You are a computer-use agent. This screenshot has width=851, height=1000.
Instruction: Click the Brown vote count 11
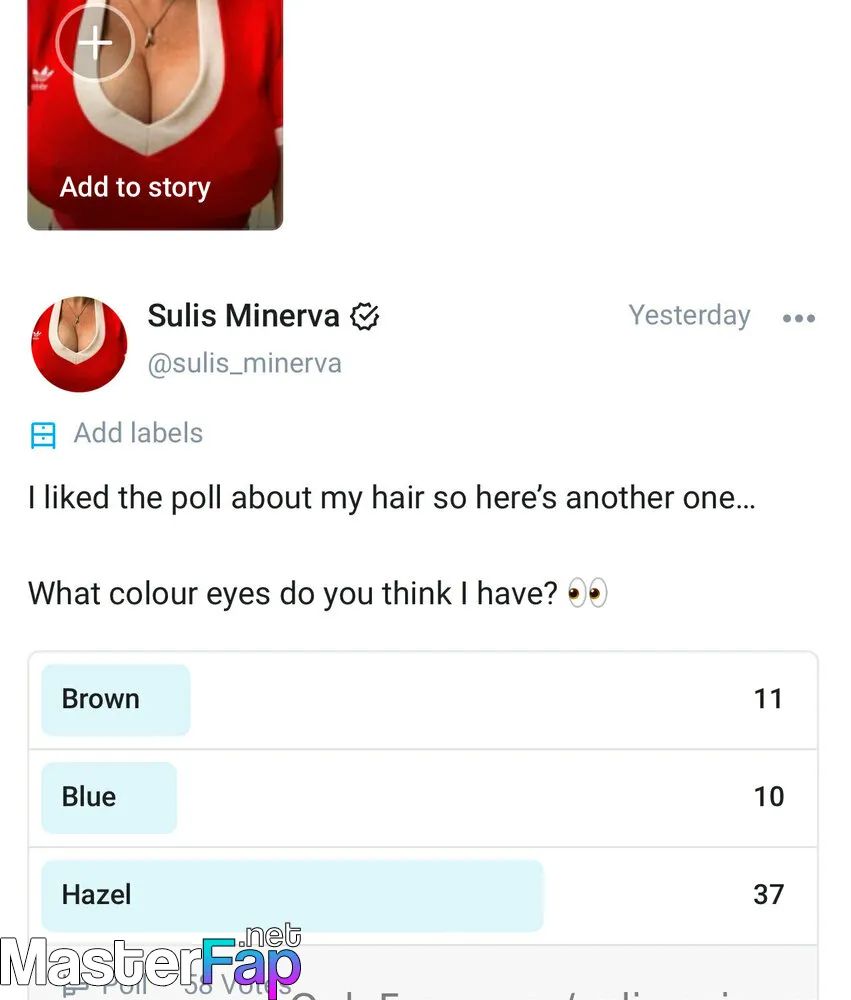[x=768, y=699]
